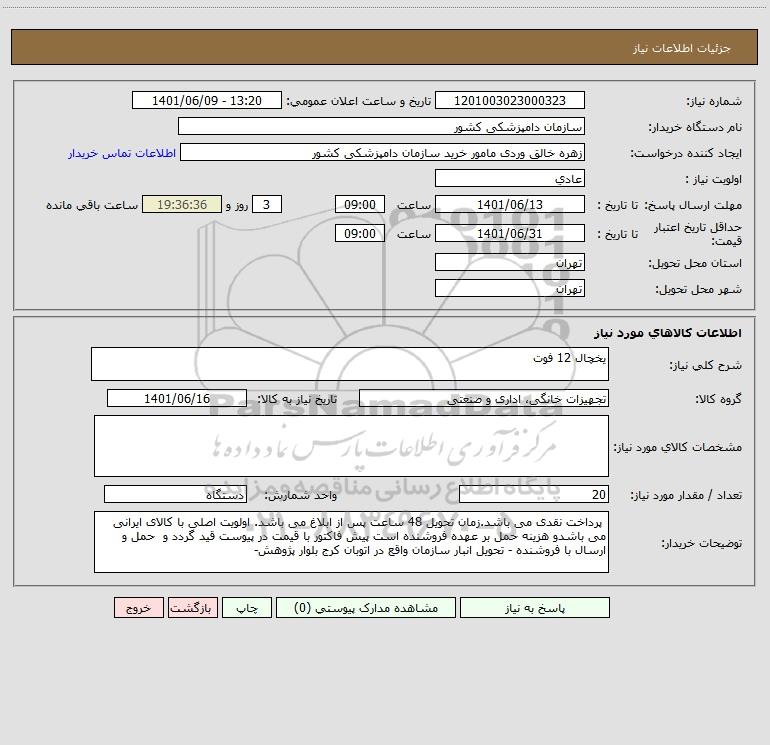770x745 pixels.
Task: Click the label حداقل تاریخ اعتبار قیمت
Action: click(698, 234)
